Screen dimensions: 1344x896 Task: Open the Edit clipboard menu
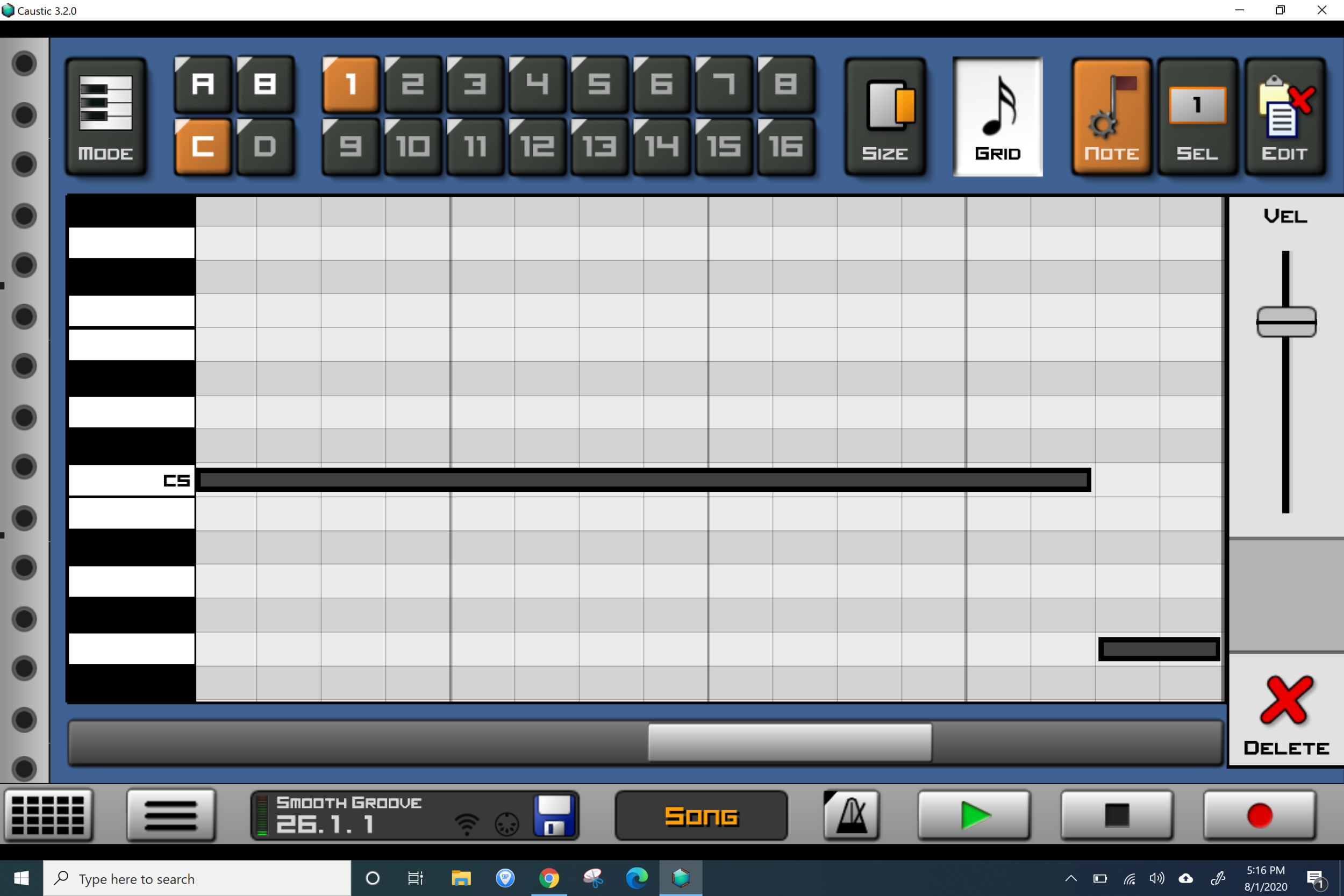point(1284,117)
